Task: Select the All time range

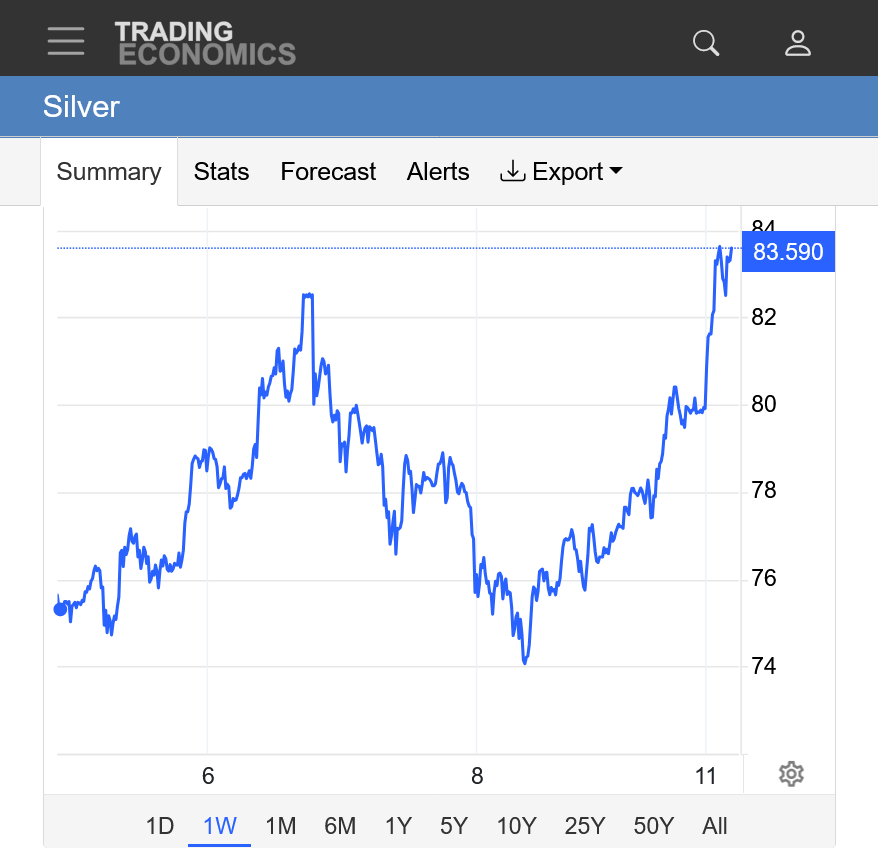Action: 715,826
